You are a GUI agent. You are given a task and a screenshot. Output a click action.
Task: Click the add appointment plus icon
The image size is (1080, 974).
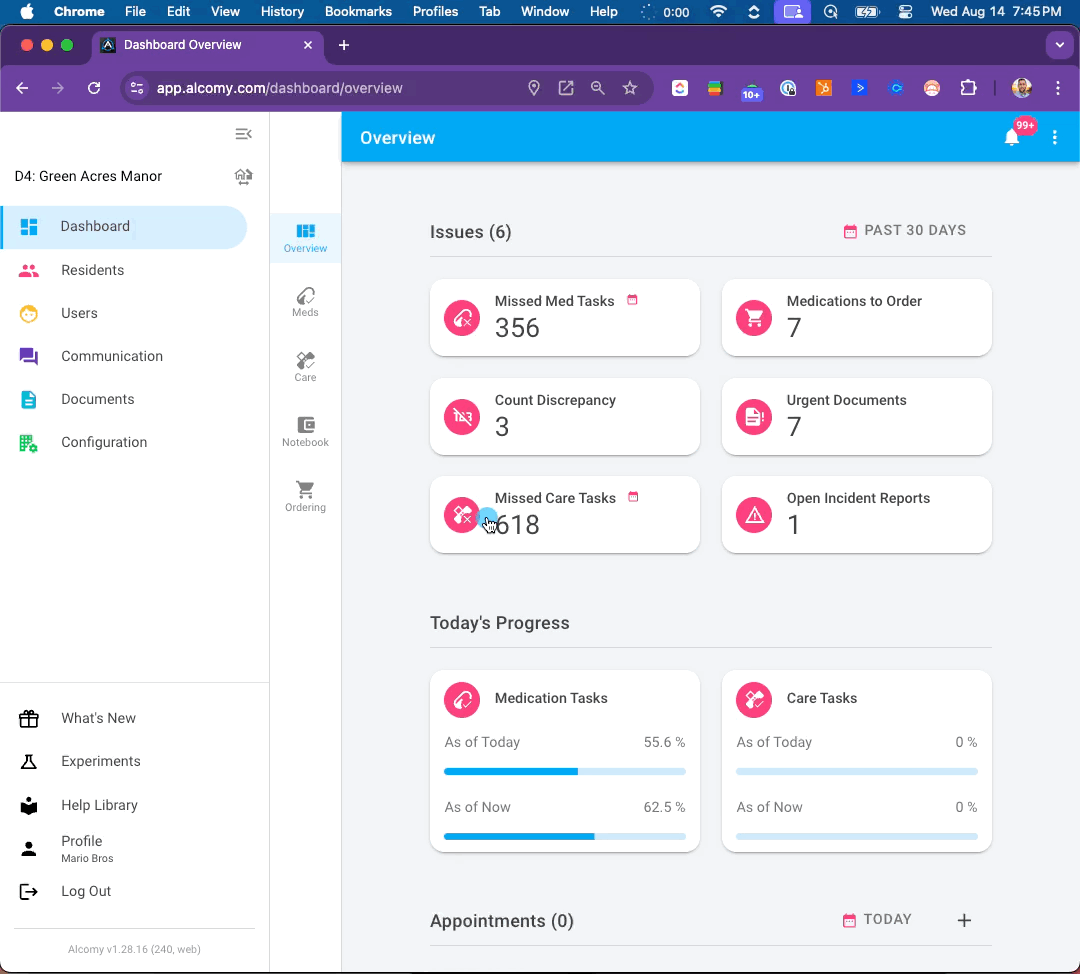click(964, 920)
